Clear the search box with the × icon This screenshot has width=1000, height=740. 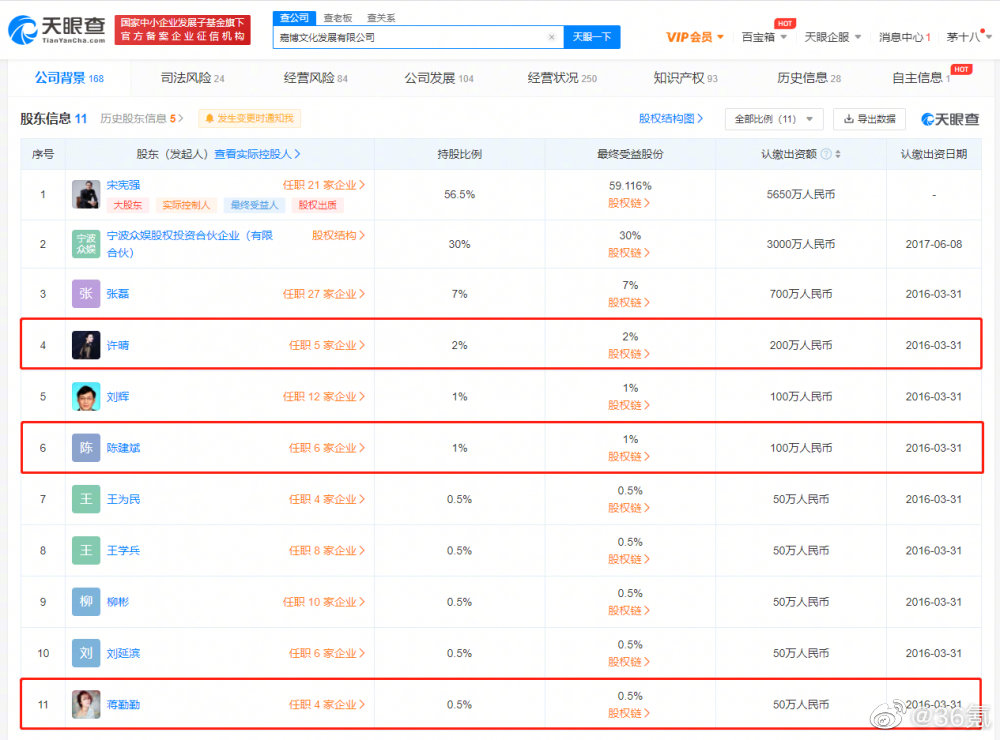pyautogui.click(x=551, y=36)
